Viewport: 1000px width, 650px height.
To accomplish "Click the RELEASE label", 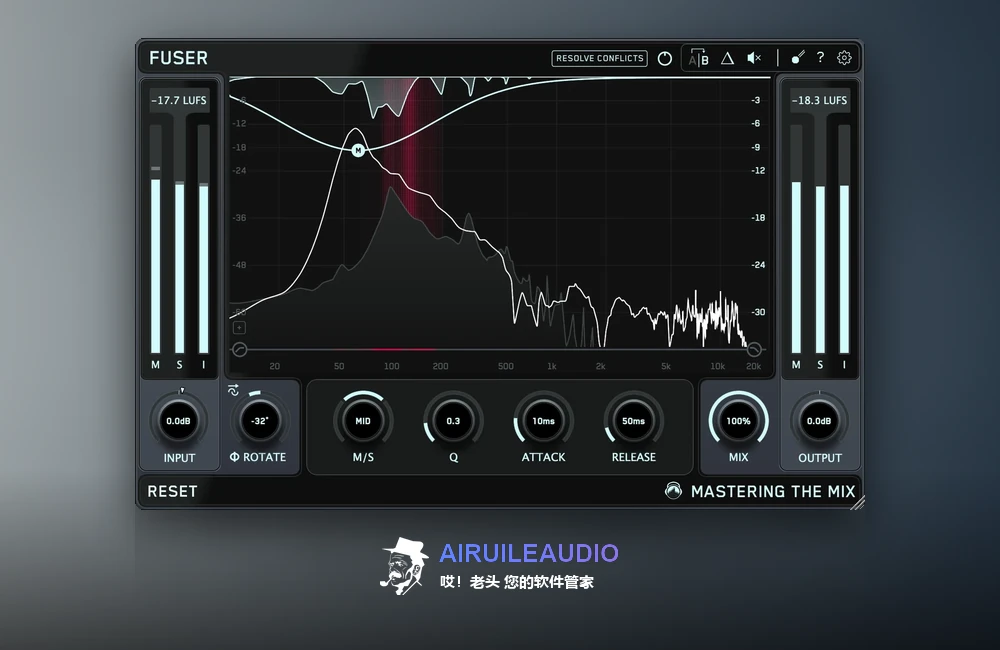I will pos(634,457).
